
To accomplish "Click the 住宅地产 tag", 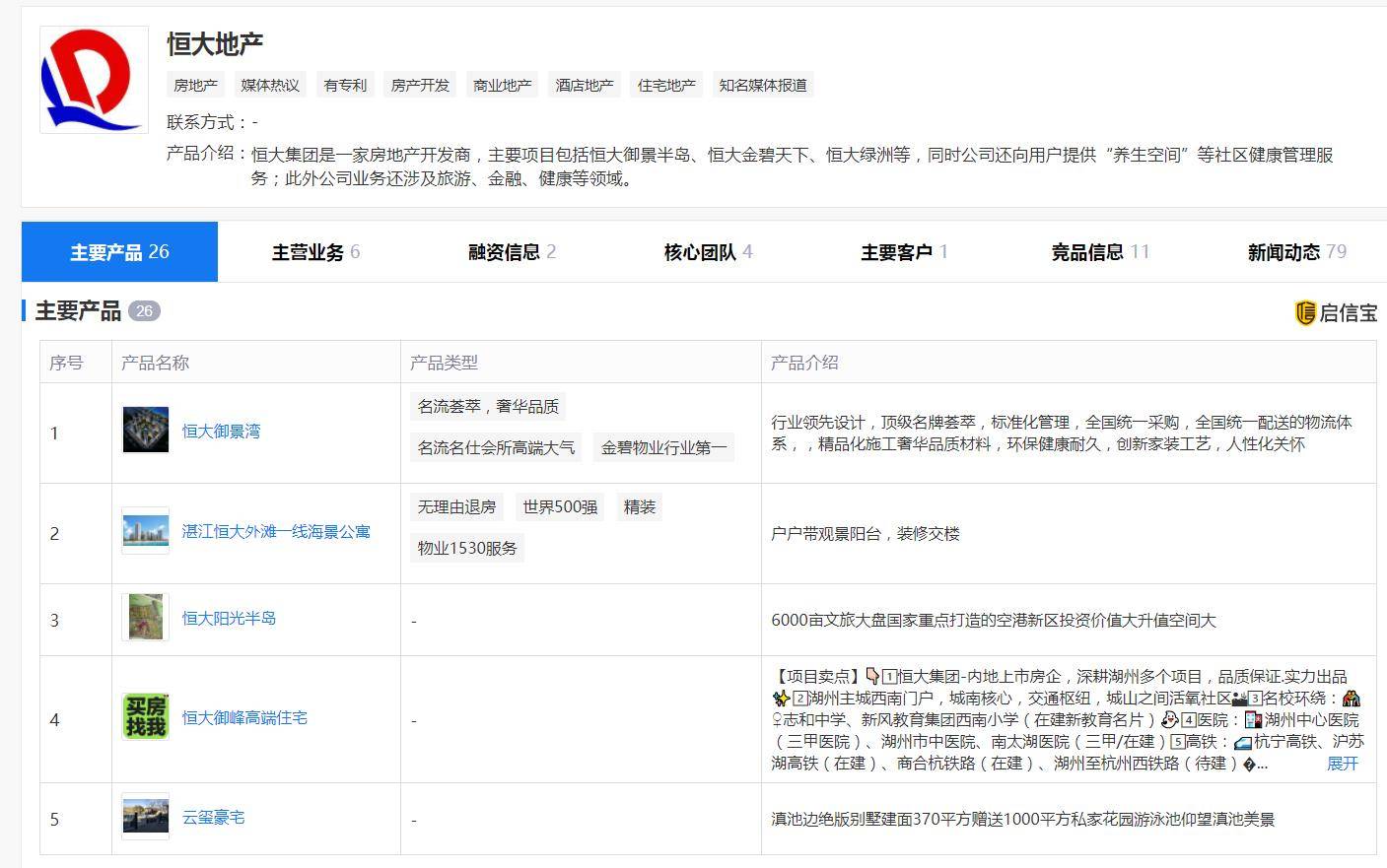I will [x=666, y=86].
